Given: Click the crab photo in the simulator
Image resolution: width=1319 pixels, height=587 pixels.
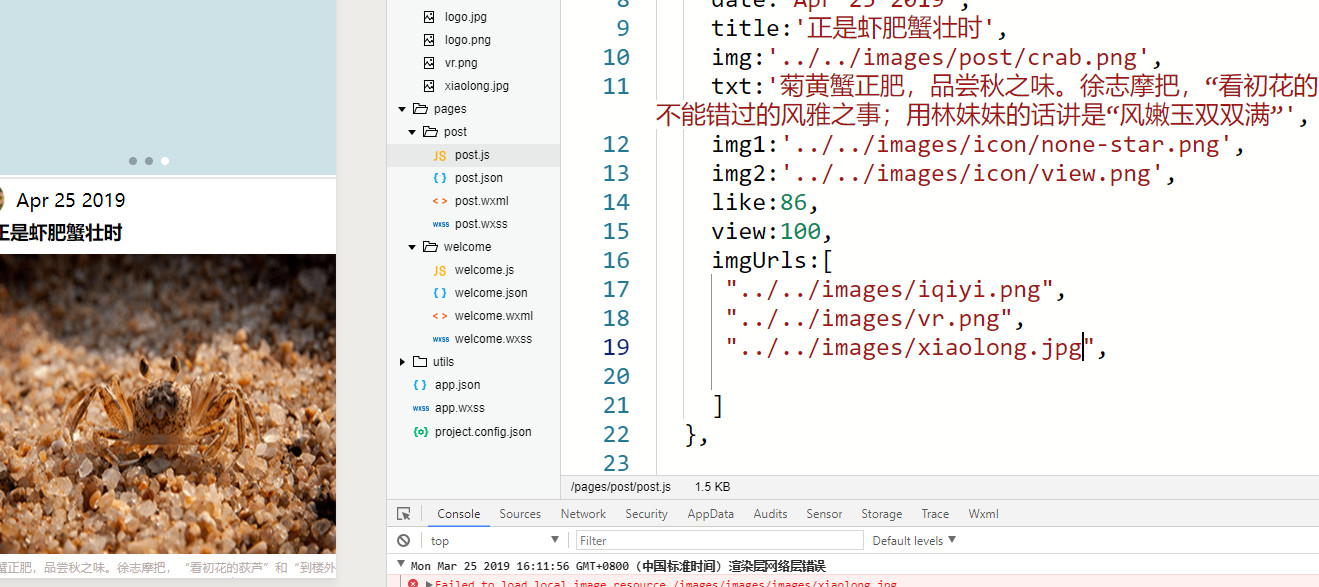Looking at the screenshot, I should (168, 402).
